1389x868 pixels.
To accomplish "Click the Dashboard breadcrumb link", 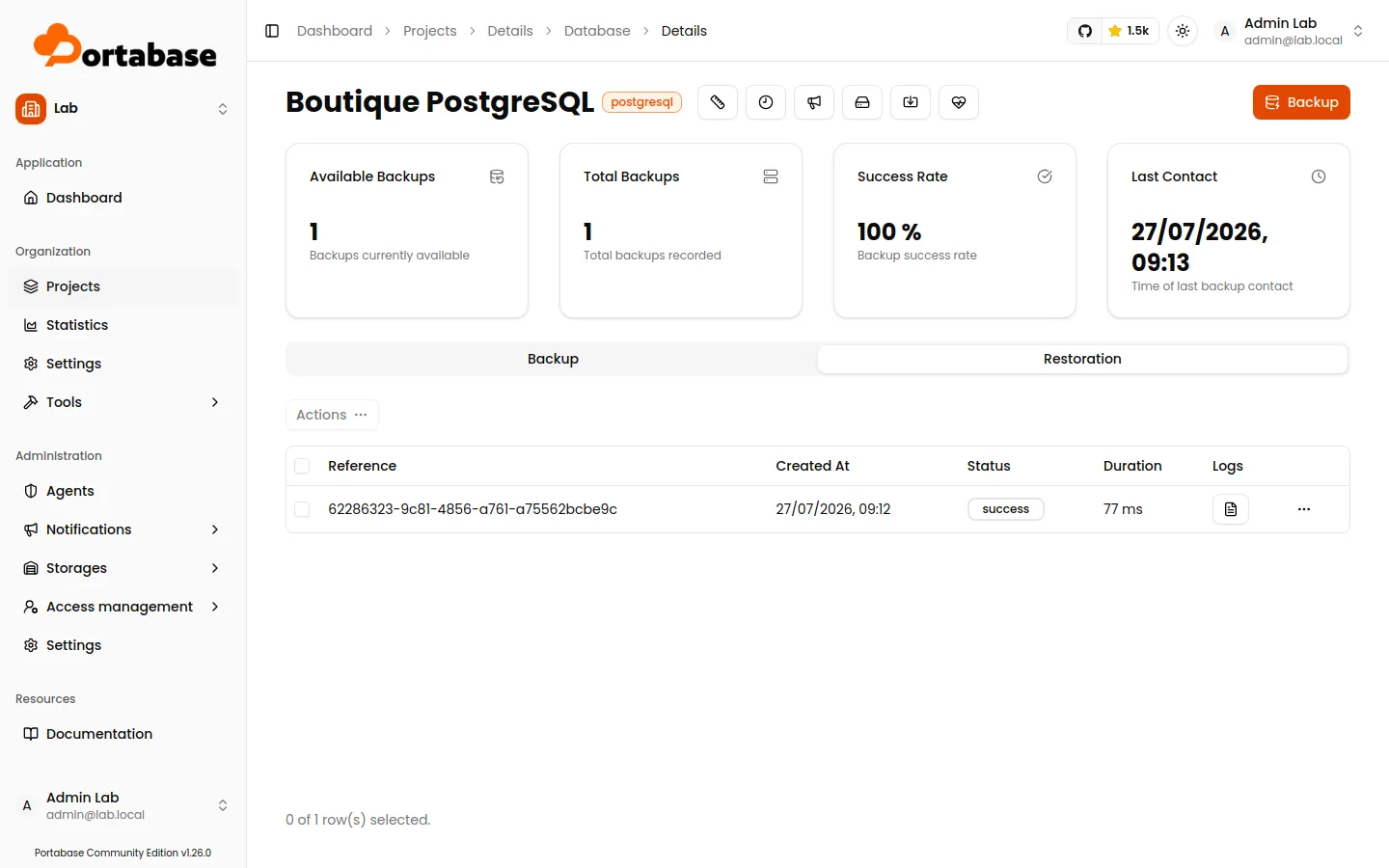I will pos(335,31).
